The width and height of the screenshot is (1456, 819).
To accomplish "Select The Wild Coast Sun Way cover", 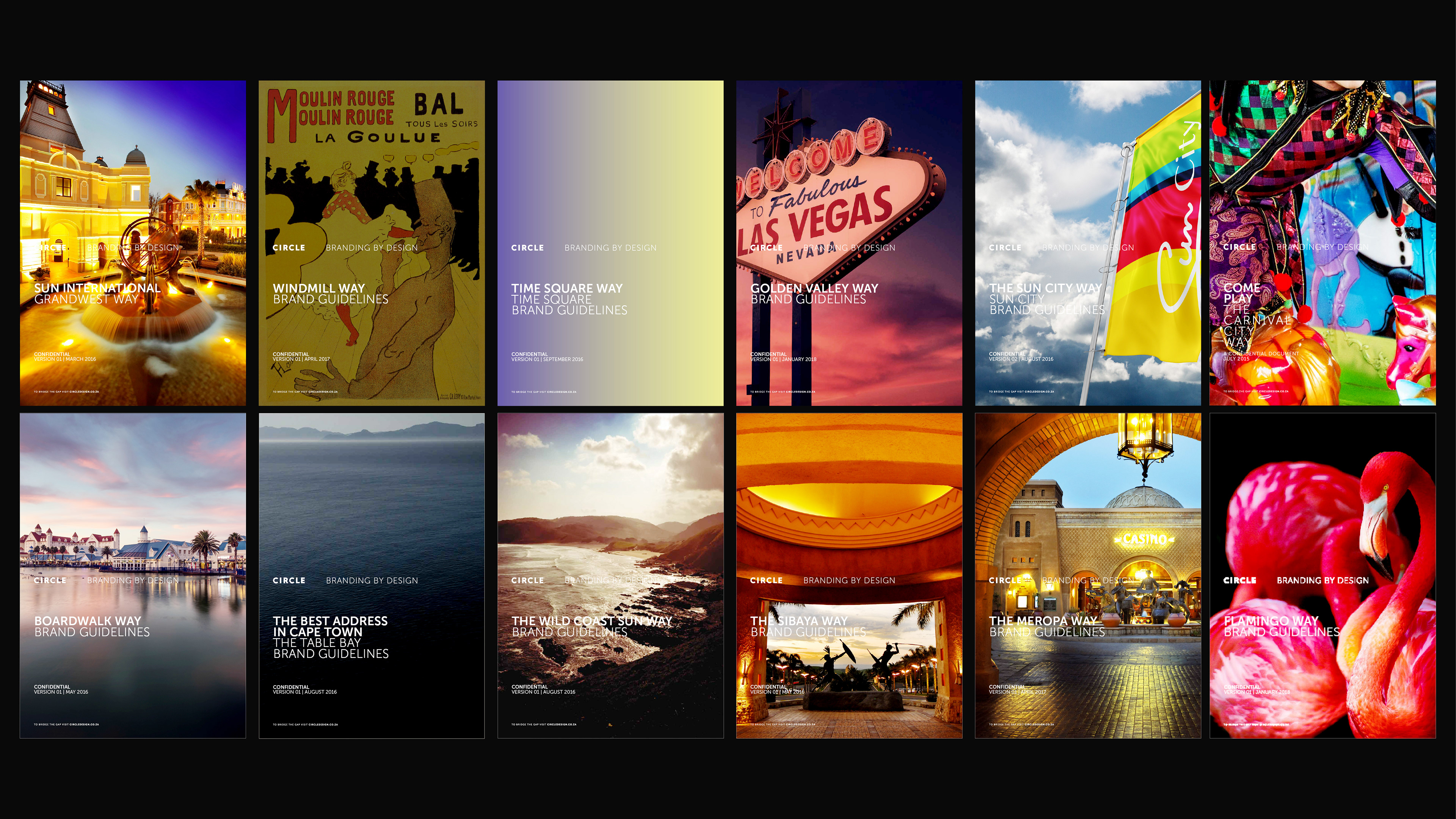I will pyautogui.click(x=610, y=576).
